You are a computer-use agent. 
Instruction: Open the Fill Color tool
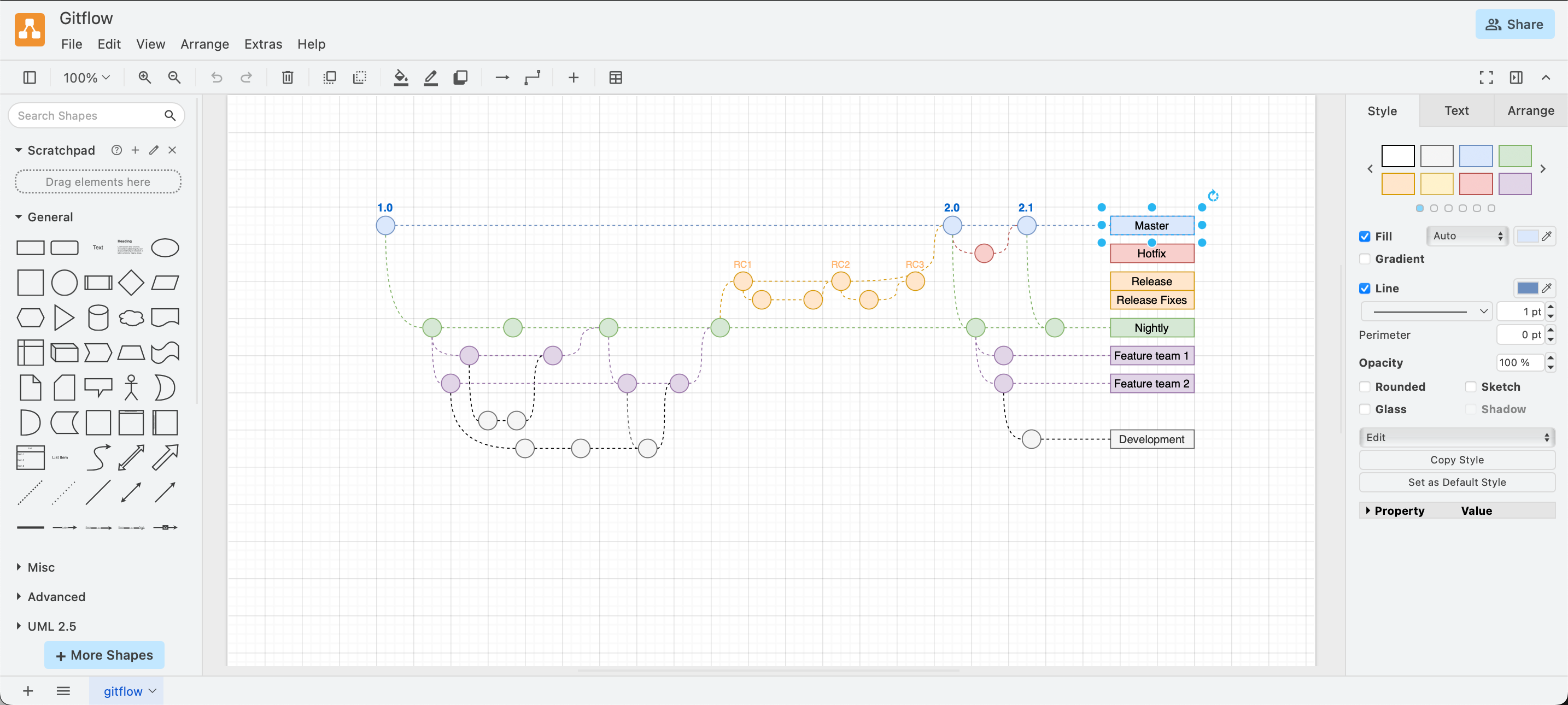coord(401,77)
